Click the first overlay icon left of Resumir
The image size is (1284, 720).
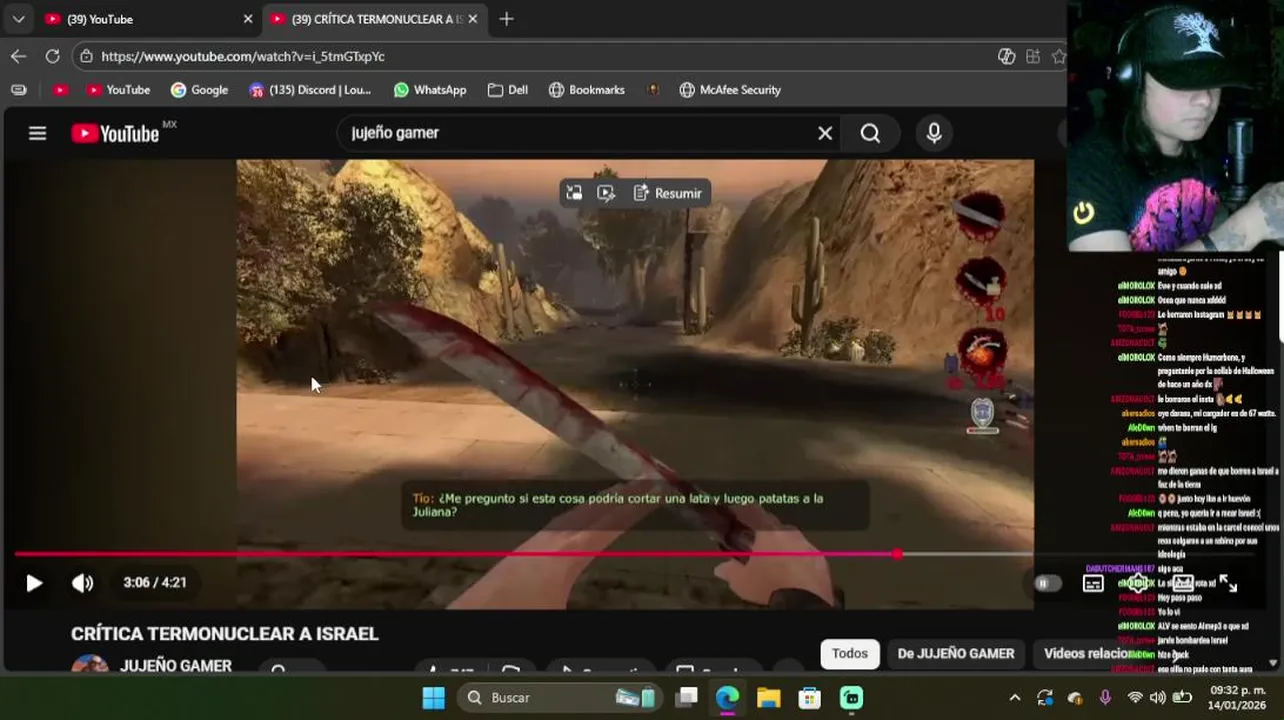(x=574, y=193)
